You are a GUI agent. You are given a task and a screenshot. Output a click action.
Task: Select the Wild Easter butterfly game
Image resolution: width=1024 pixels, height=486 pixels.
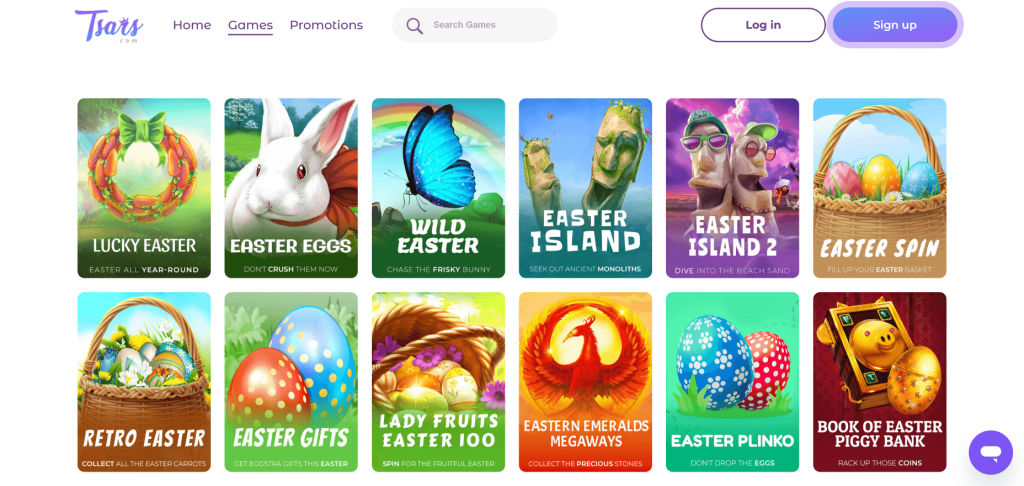[438, 188]
